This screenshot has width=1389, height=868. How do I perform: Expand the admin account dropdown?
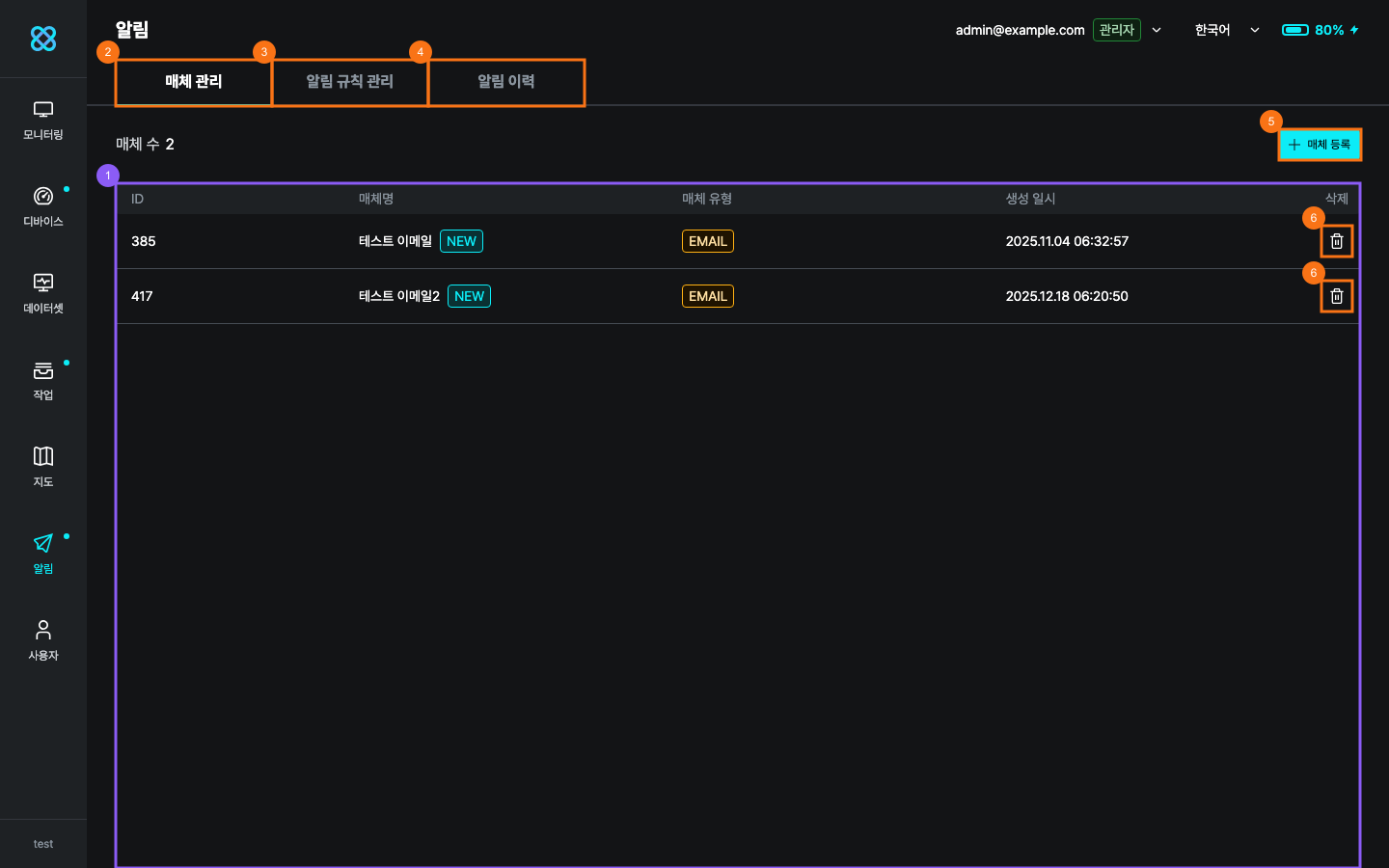[1157, 30]
